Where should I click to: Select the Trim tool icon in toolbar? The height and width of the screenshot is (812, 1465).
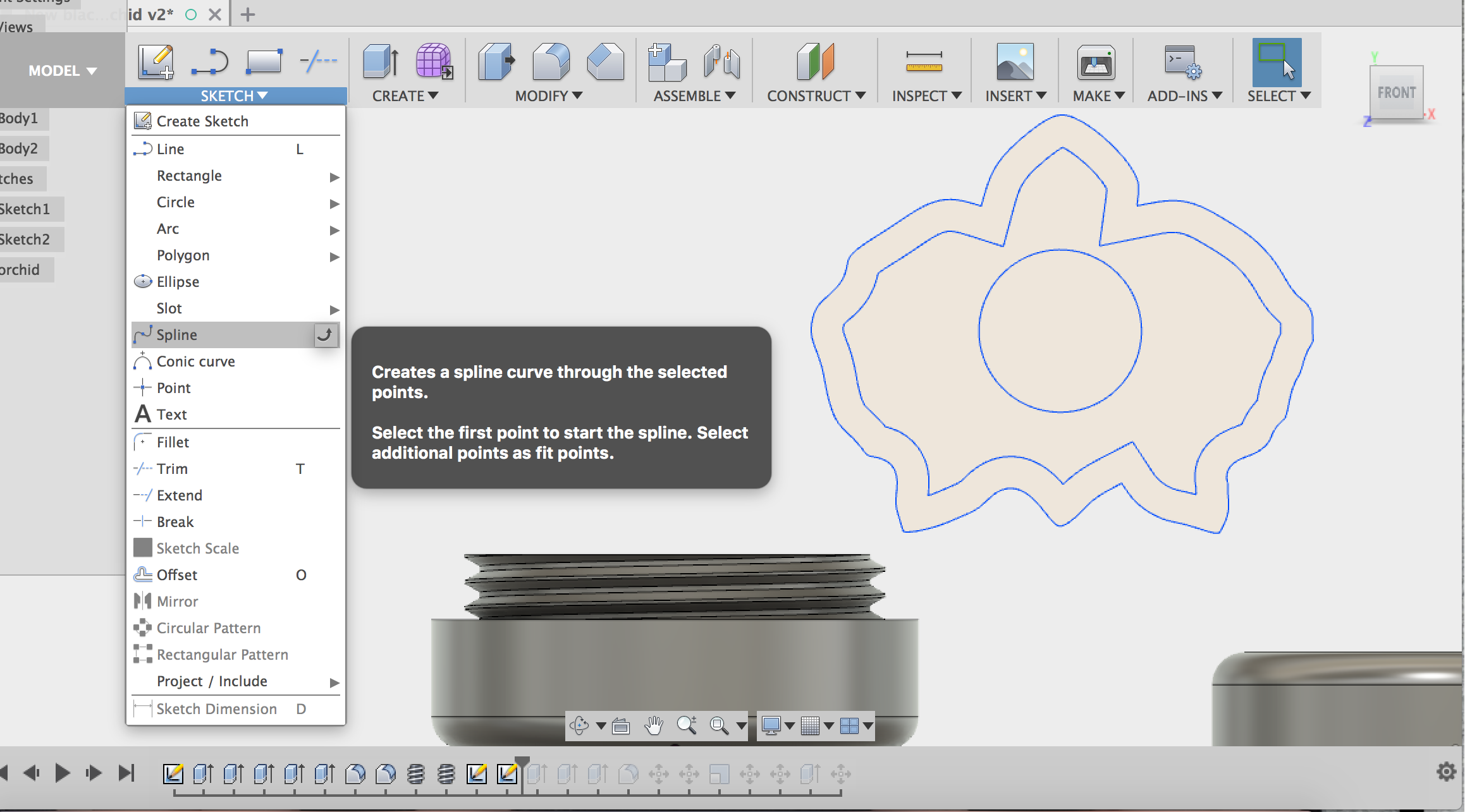318,61
